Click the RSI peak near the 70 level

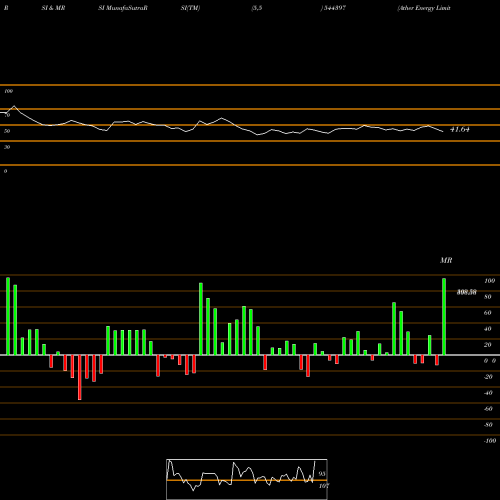(x=14, y=106)
